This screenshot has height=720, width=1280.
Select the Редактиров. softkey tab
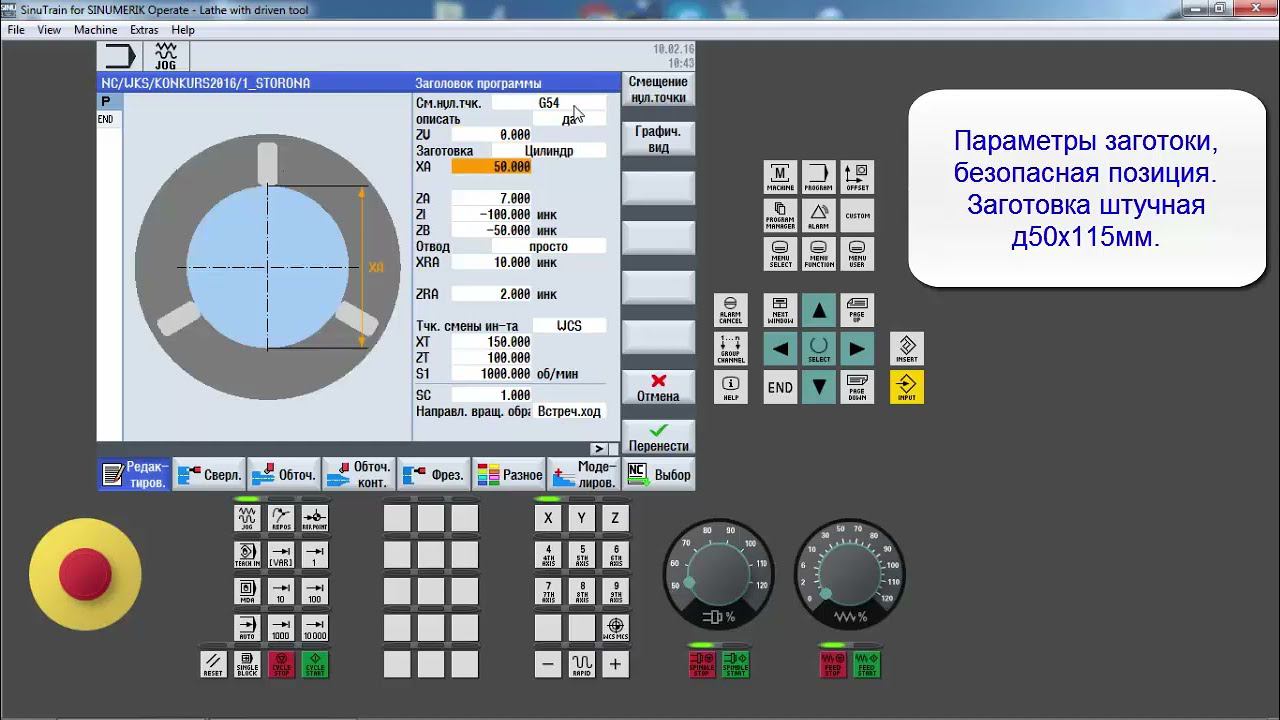coord(135,475)
